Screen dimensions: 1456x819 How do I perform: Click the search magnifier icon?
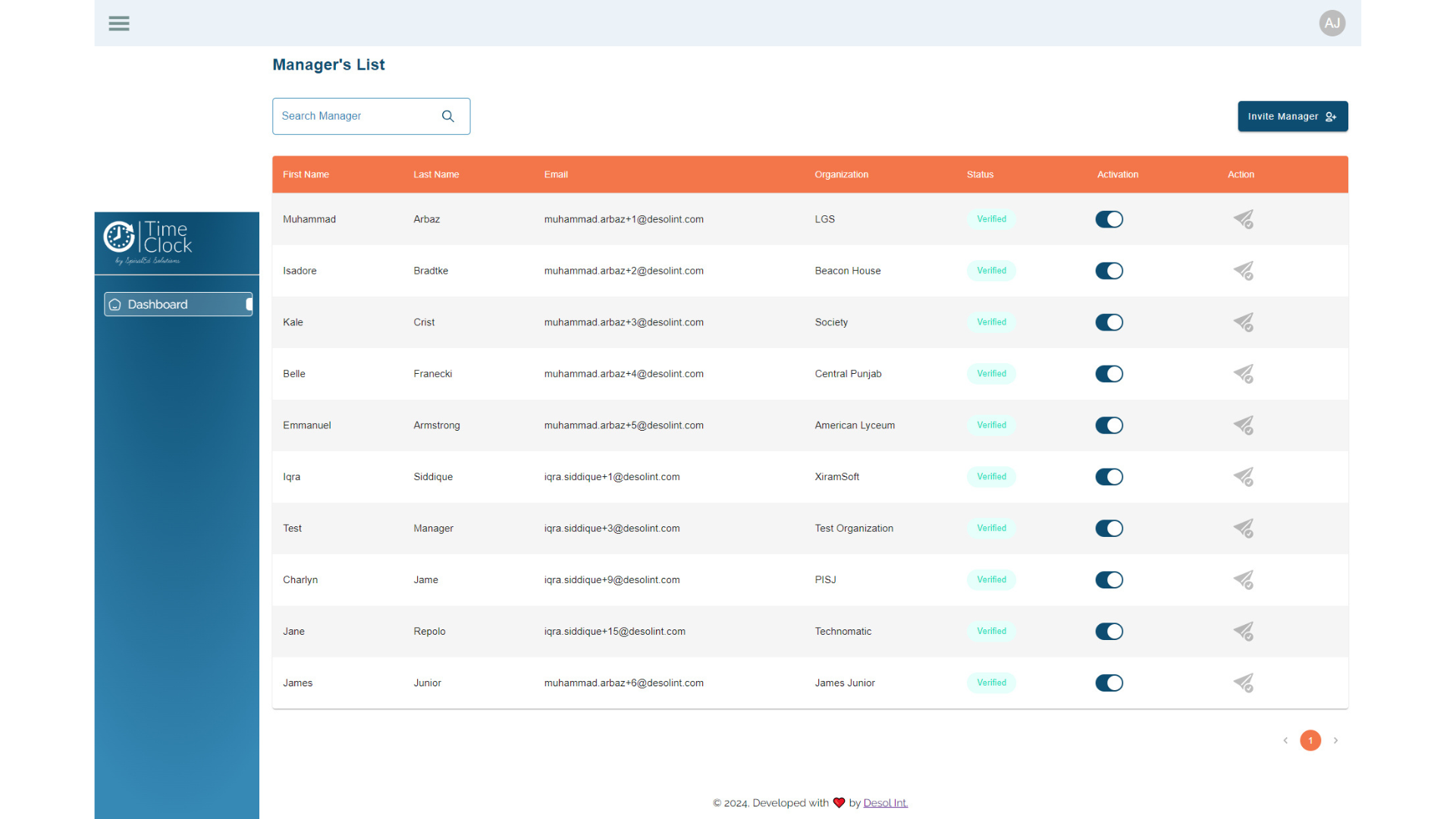[448, 116]
